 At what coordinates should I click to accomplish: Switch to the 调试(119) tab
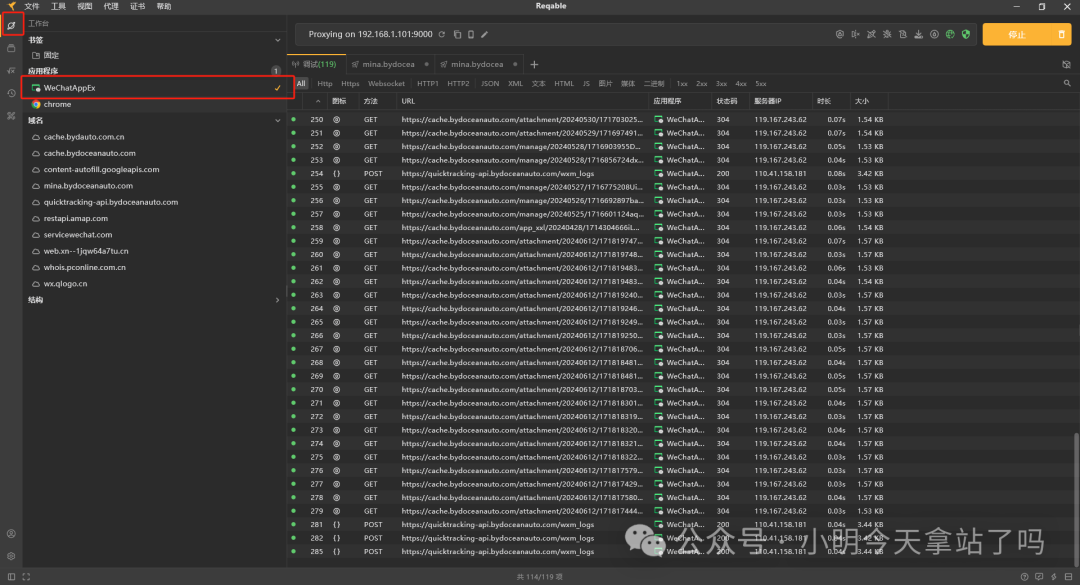[x=316, y=64]
